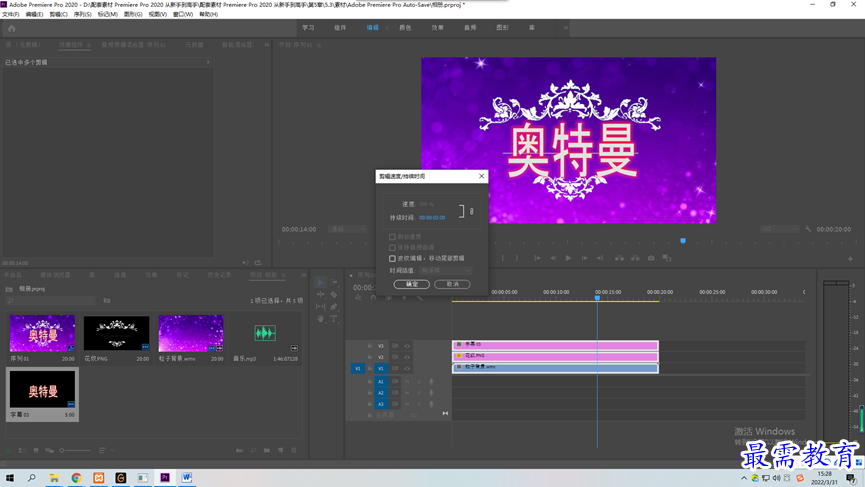Target the A1 audio track
The width and height of the screenshot is (865, 487).
[x=381, y=381]
